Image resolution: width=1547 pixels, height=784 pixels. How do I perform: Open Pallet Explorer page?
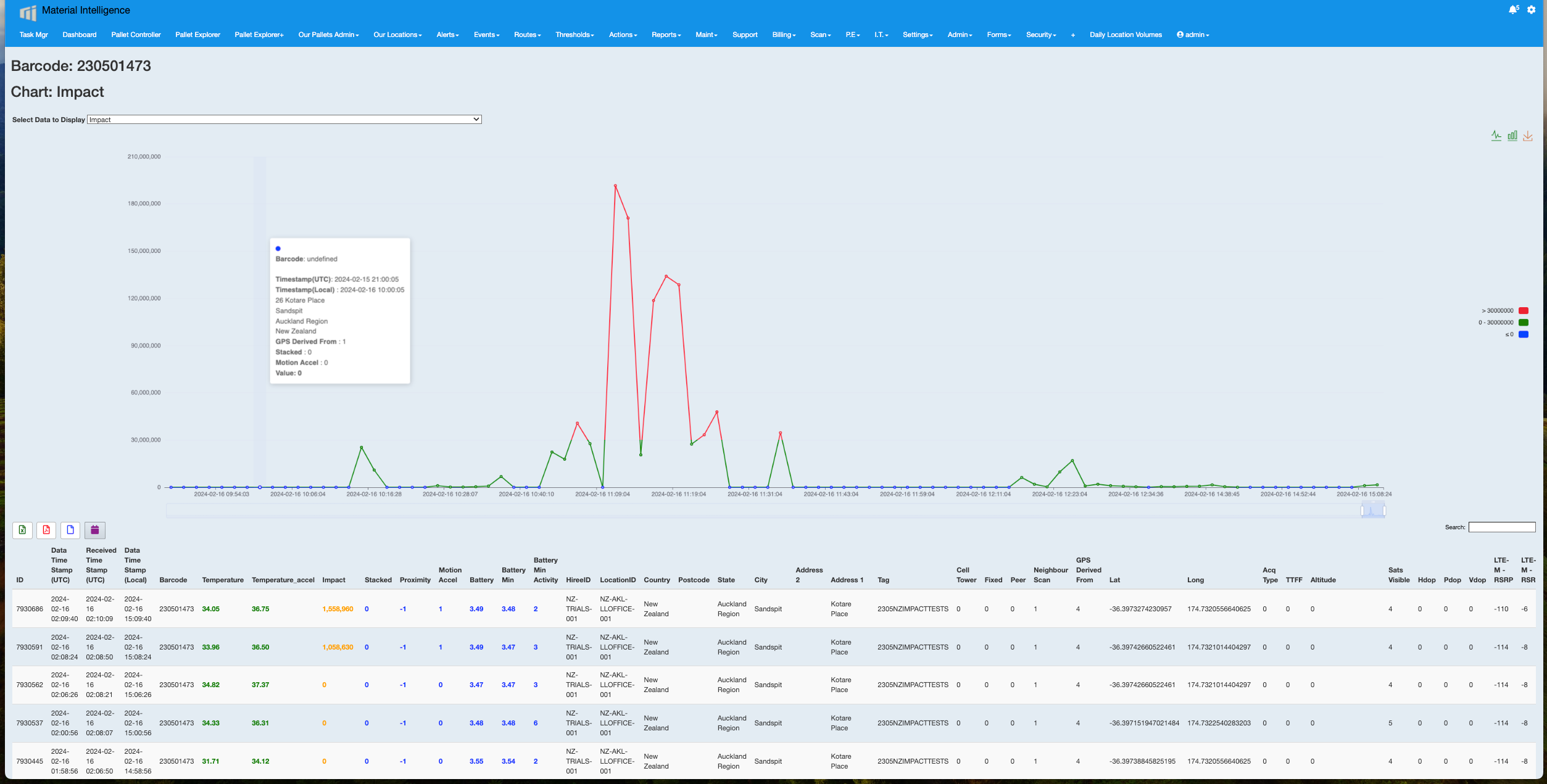tap(197, 35)
